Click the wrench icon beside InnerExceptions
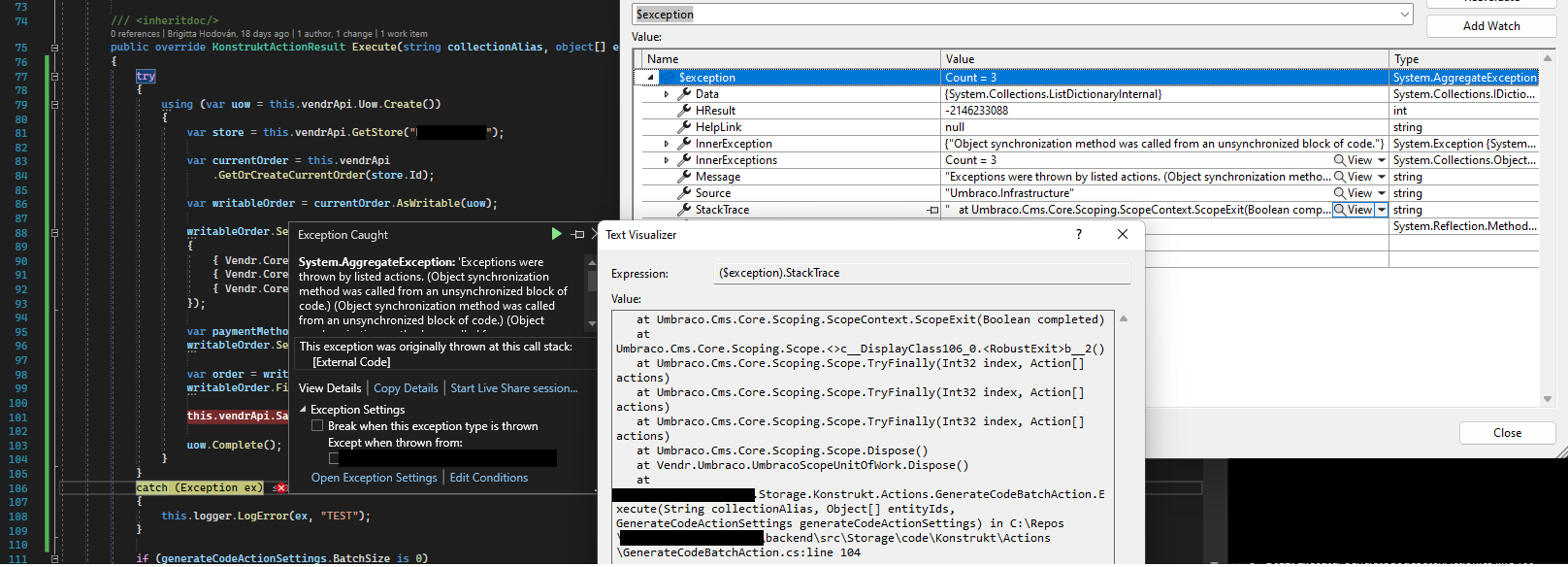This screenshot has height=567, width=1568. coord(684,160)
